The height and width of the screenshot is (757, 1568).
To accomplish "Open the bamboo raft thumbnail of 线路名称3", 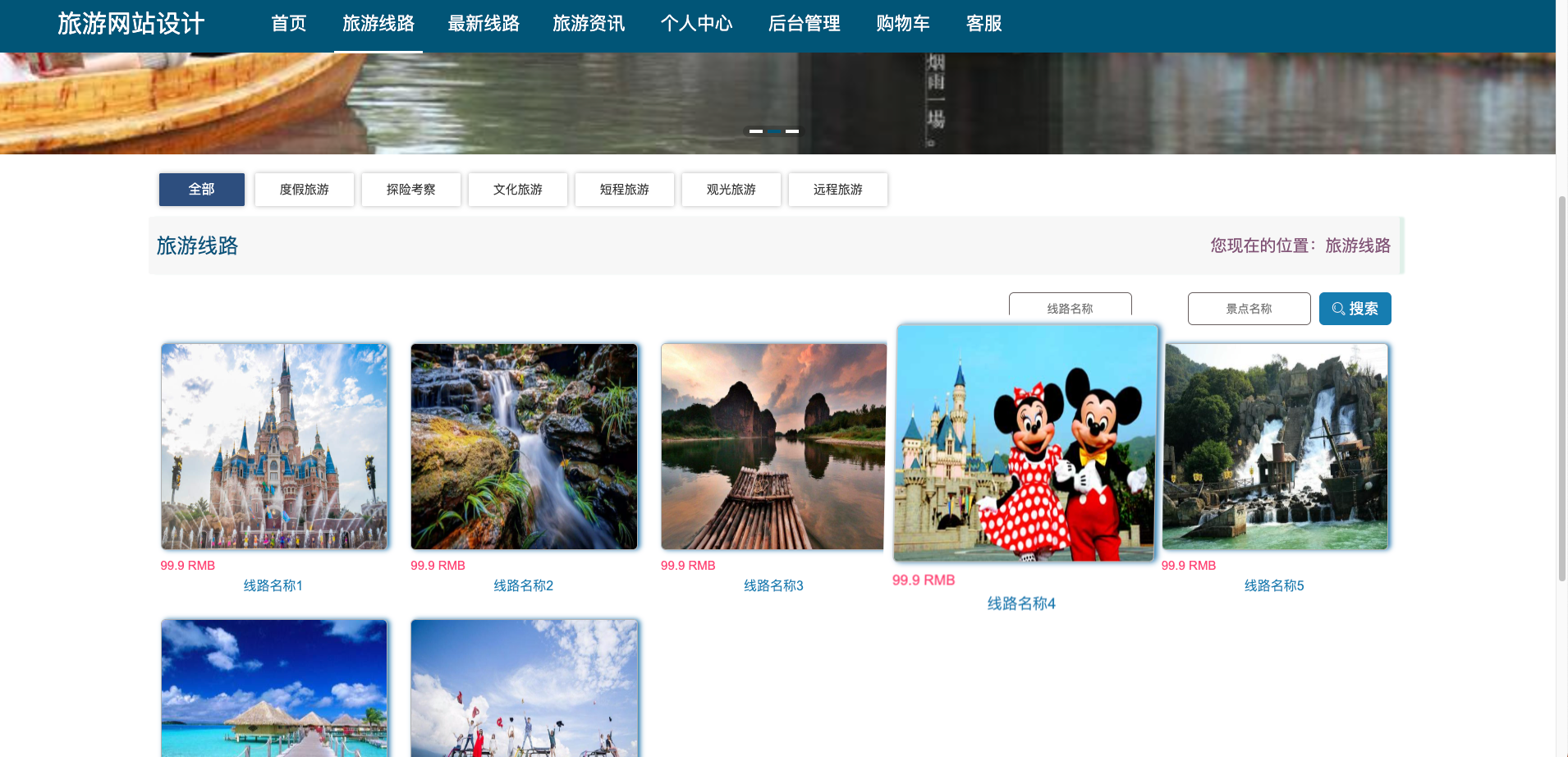I will [x=774, y=447].
